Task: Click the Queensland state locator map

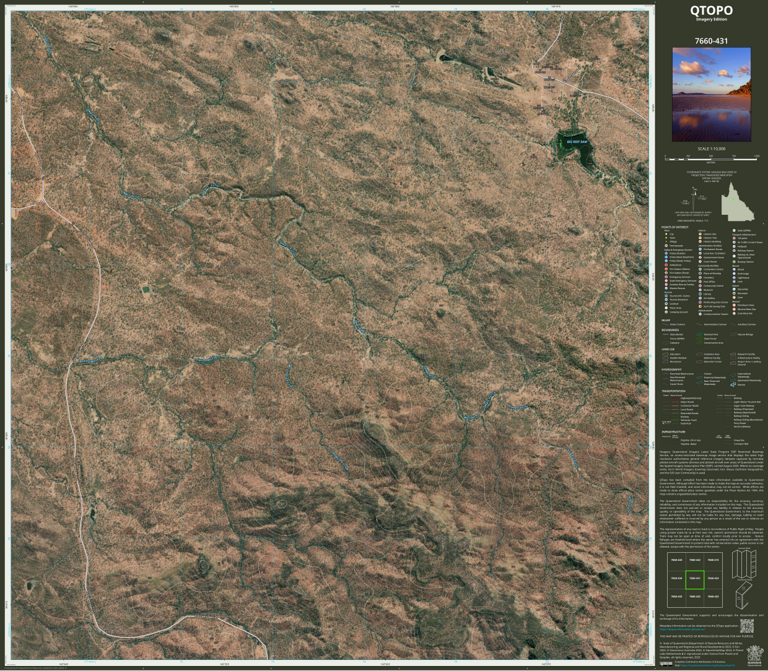Action: tap(737, 202)
